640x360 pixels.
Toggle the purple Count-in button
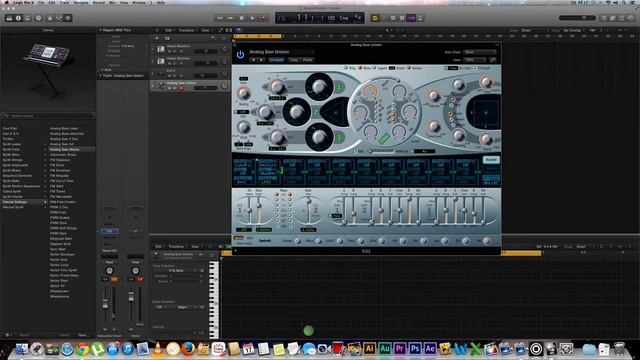411,18
